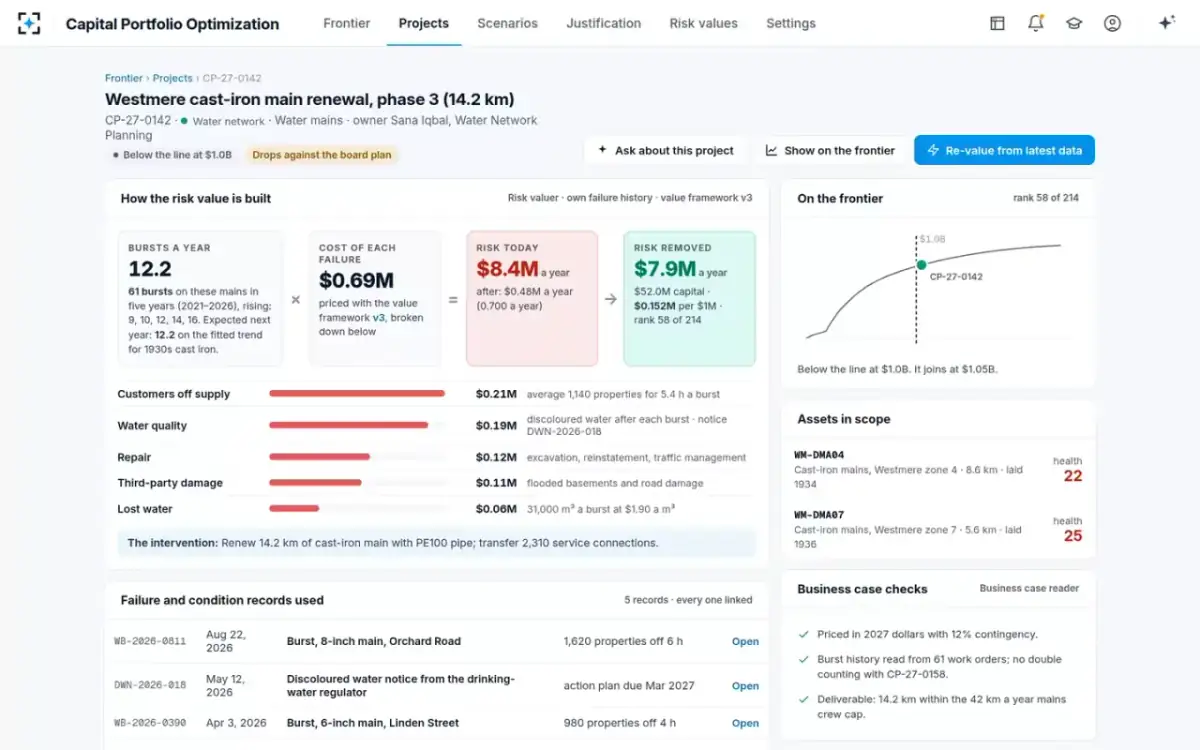
Task: Click 5 records every one linked label
Action: point(688,600)
